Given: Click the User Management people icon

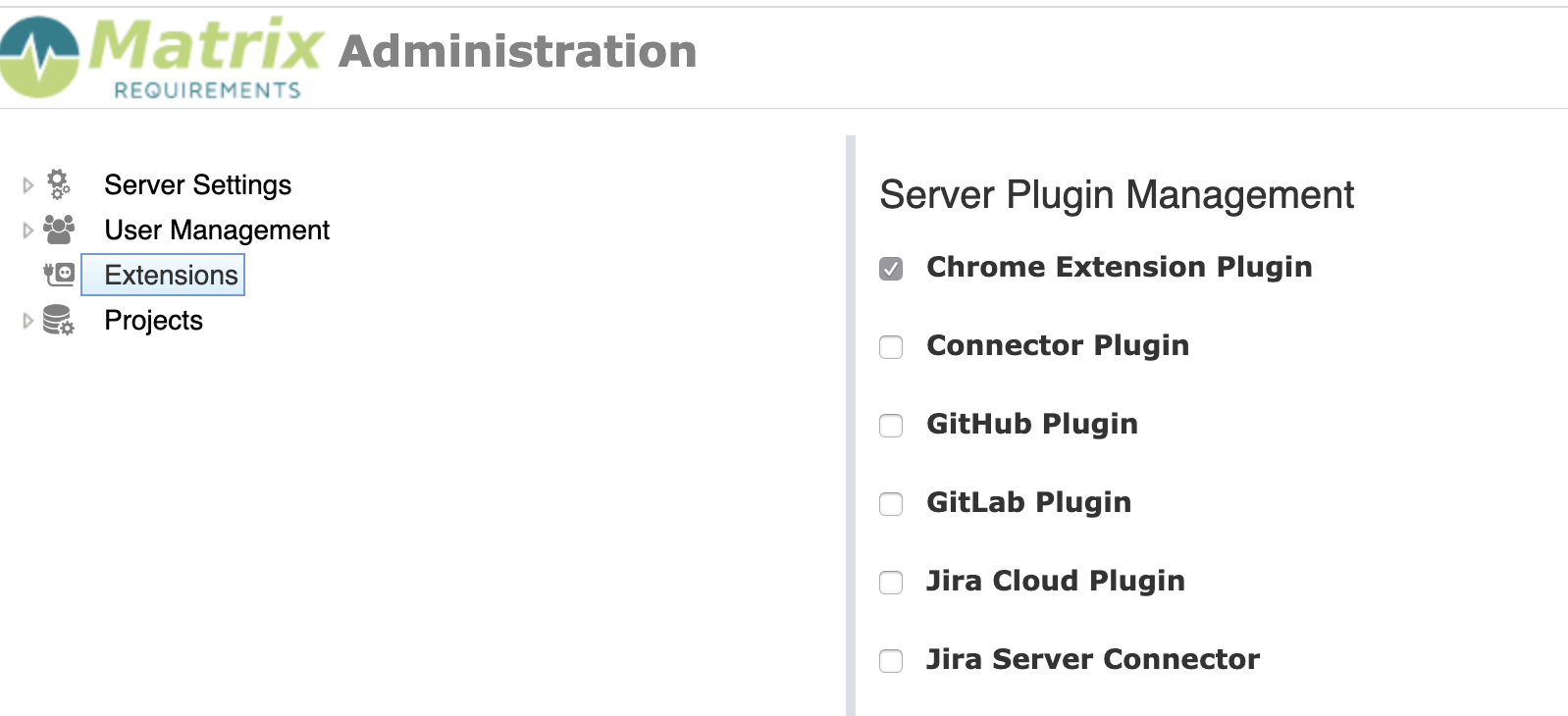Looking at the screenshot, I should point(59,230).
